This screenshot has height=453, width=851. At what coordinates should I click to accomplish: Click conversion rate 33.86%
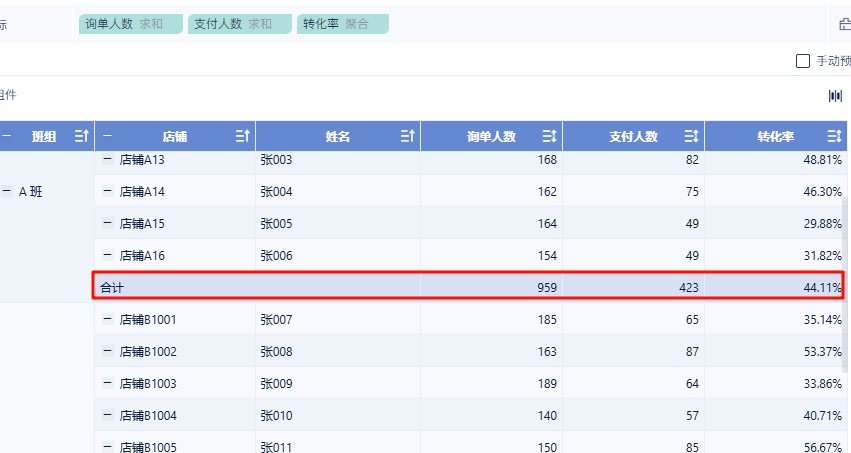(x=823, y=384)
